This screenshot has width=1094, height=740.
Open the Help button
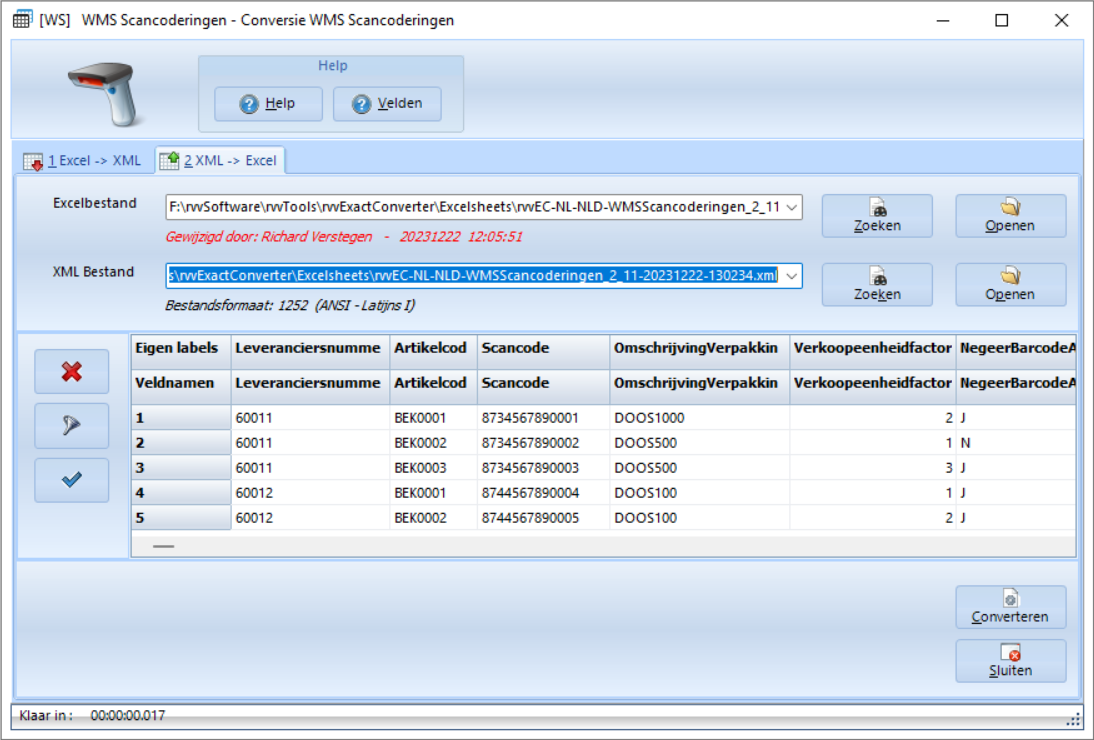click(x=268, y=104)
